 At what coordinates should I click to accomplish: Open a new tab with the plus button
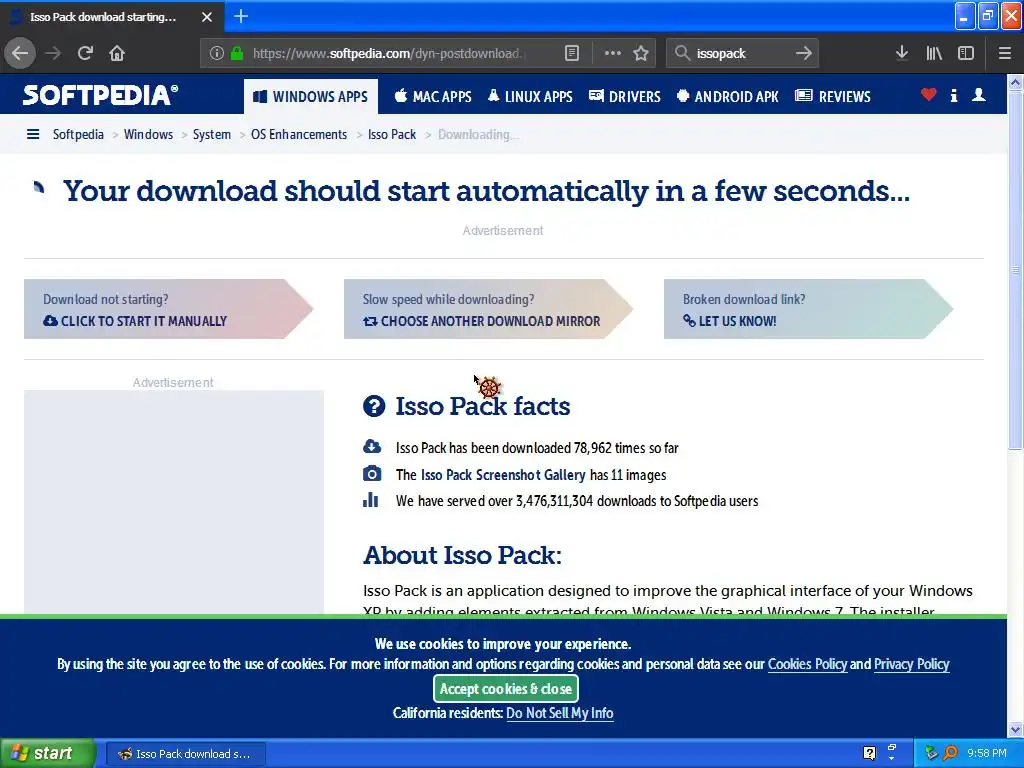[241, 16]
